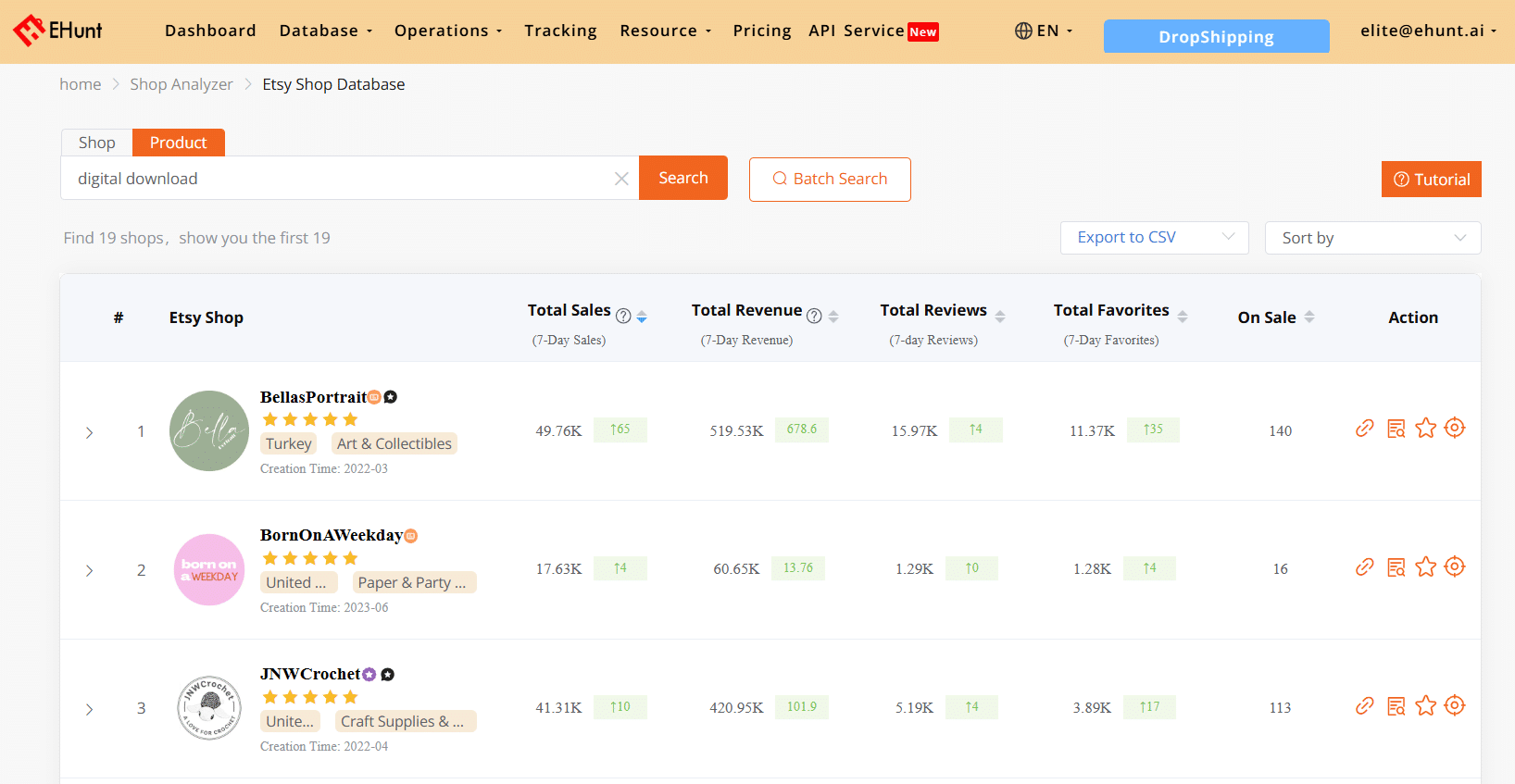The width and height of the screenshot is (1515, 784).
Task: Click Paper & Party category tag
Action: pyautogui.click(x=414, y=582)
